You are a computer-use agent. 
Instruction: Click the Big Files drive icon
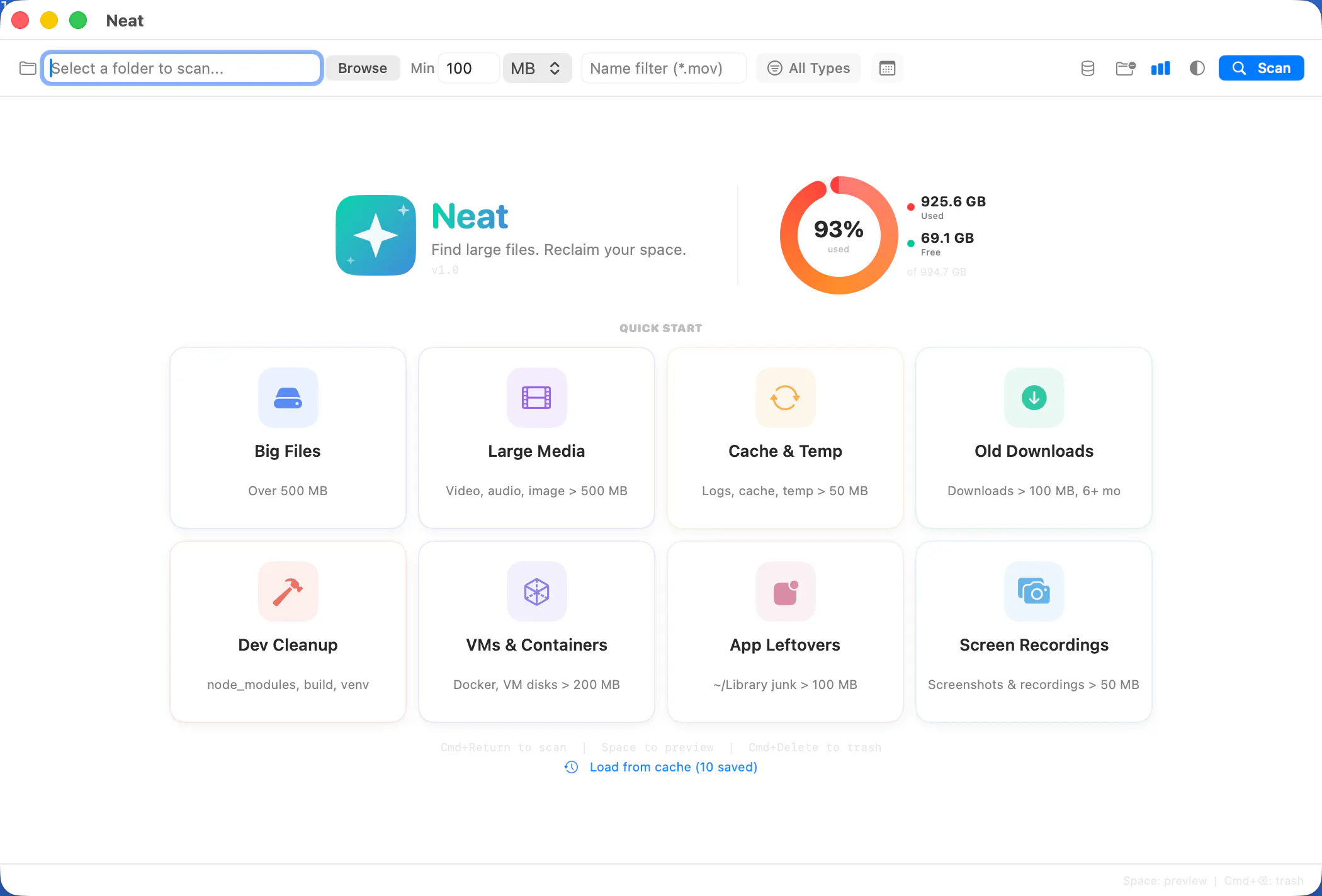tap(288, 398)
